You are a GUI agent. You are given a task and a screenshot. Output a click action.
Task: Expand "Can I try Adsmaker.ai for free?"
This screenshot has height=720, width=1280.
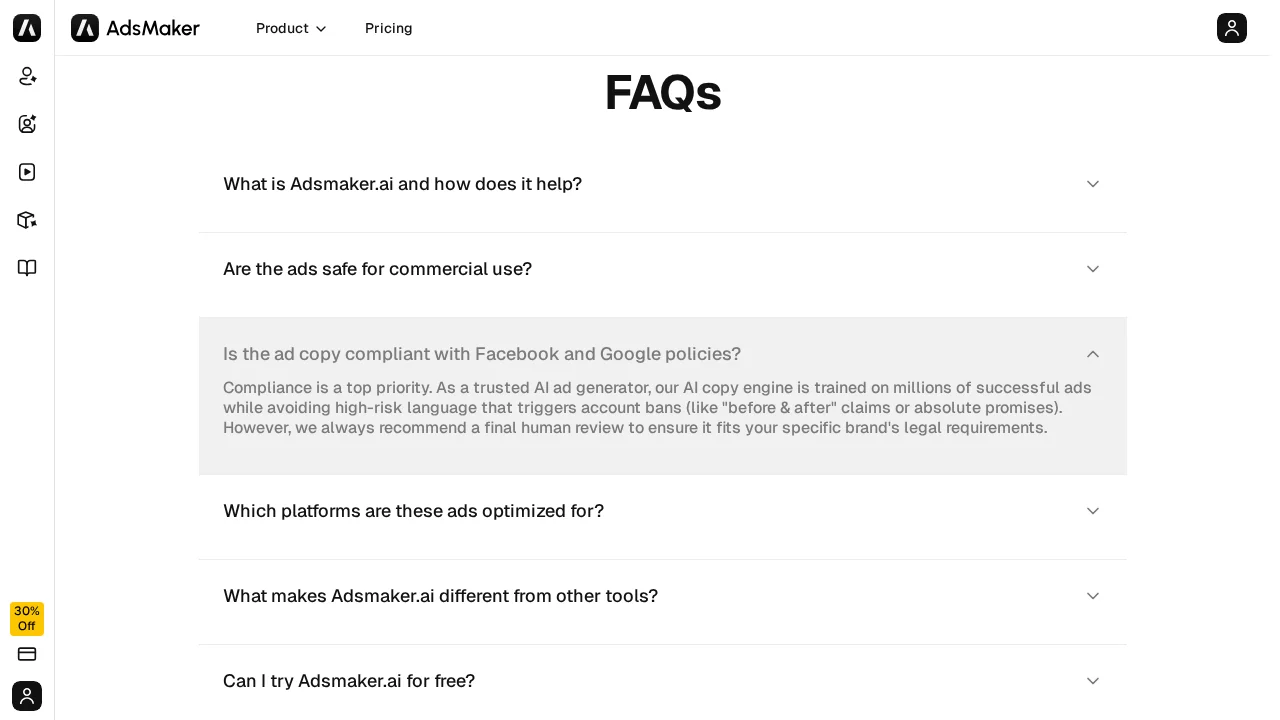[349, 681]
